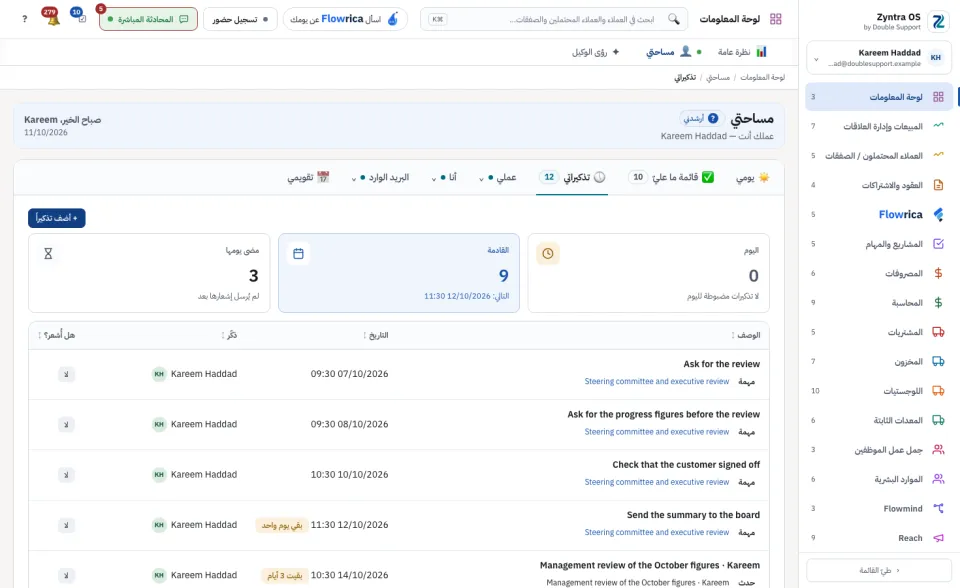Open المبيعات وإدارة العلاقات in the sidebar
This screenshot has height=588, width=960.
(879, 126)
